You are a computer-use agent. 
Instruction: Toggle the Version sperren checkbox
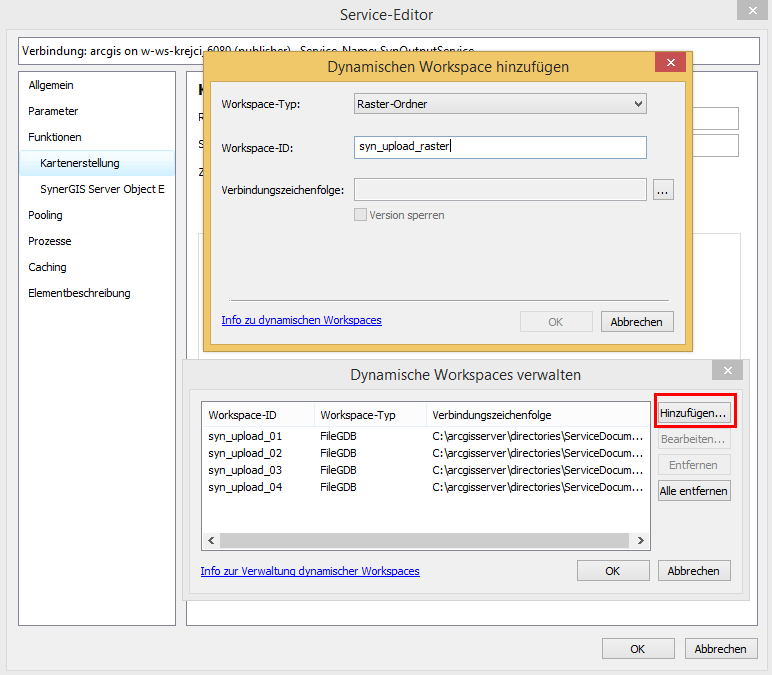(x=361, y=215)
